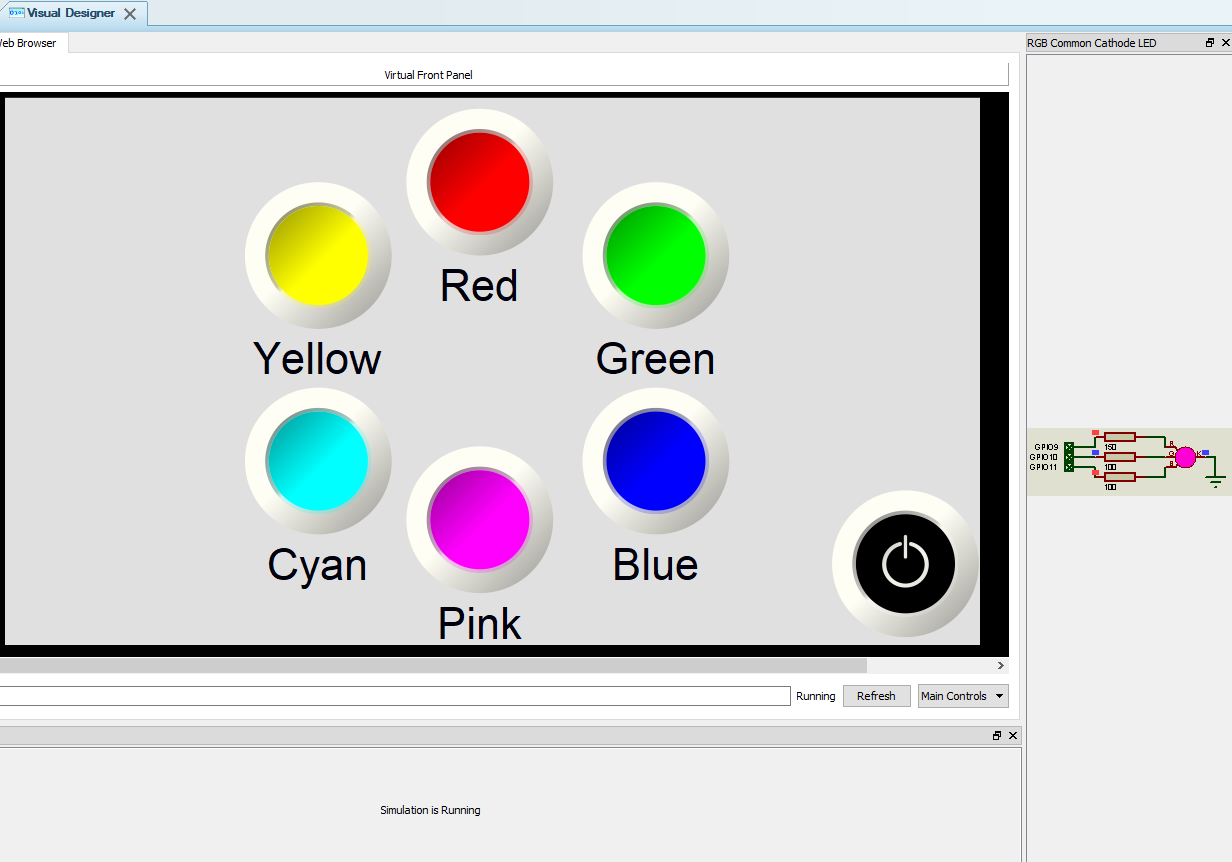Click the horizontal scrollbar right arrow

1000,665
